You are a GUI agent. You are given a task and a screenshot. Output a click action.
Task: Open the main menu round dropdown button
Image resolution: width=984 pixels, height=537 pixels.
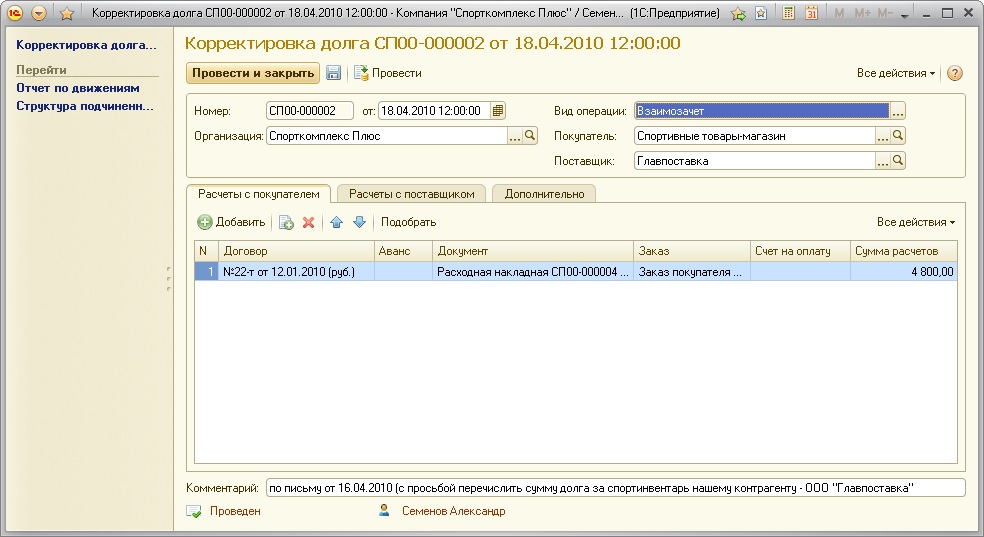[x=39, y=13]
